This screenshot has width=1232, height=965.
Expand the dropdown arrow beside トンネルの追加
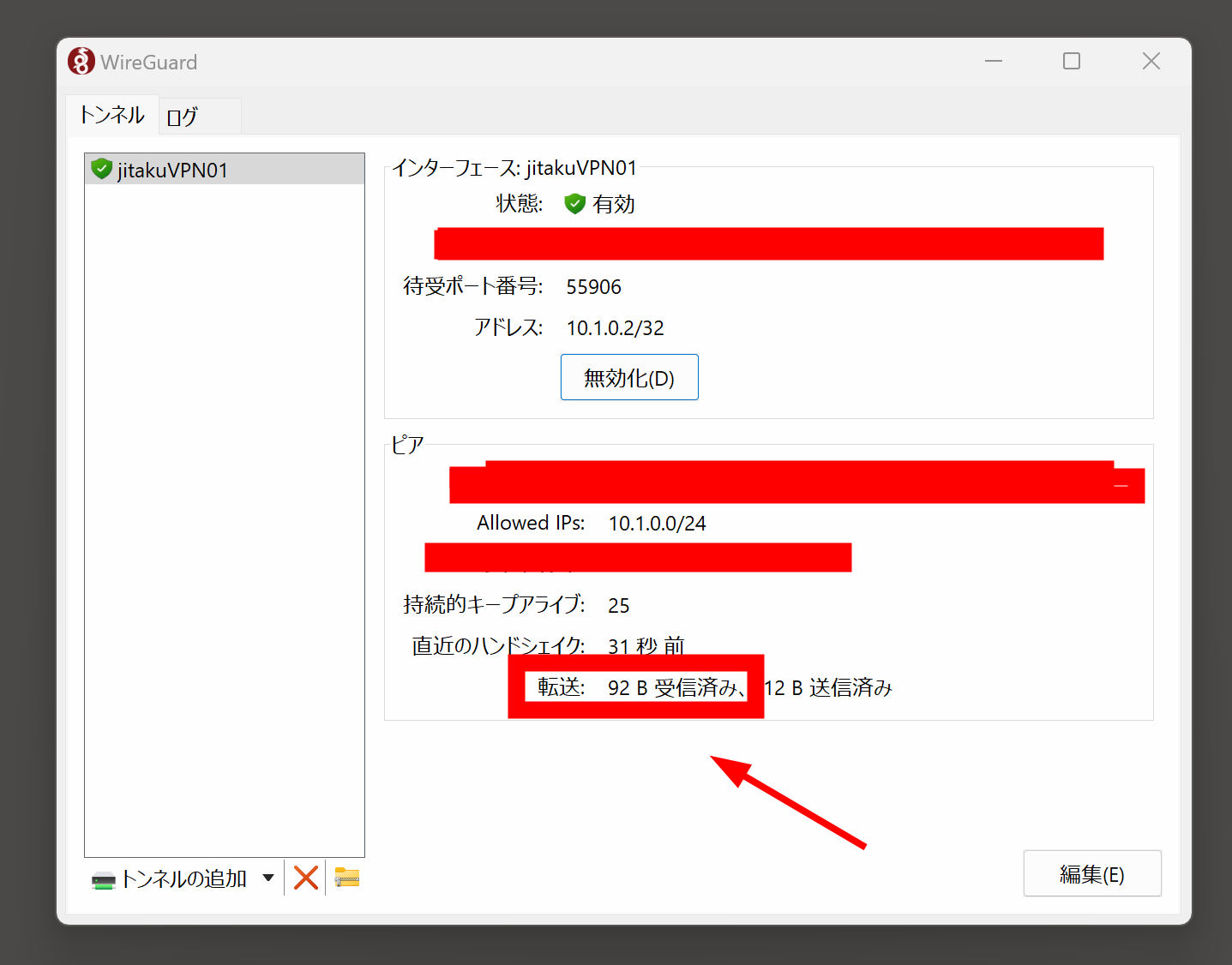pyautogui.click(x=268, y=878)
